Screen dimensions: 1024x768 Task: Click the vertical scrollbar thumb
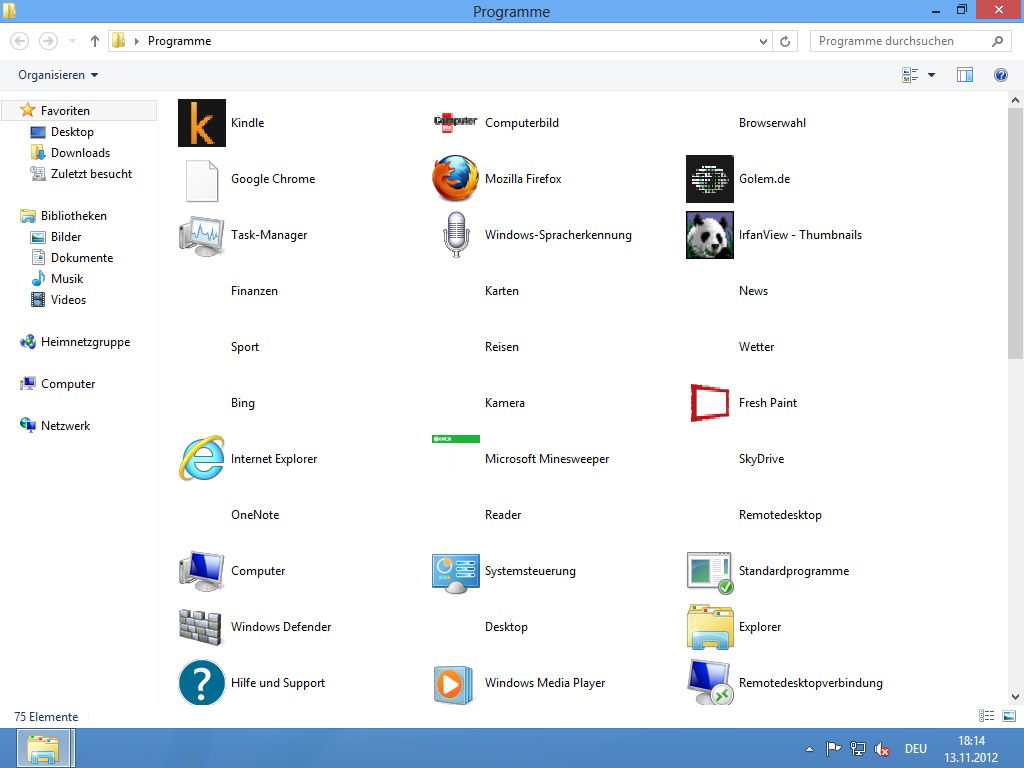tap(1015, 233)
